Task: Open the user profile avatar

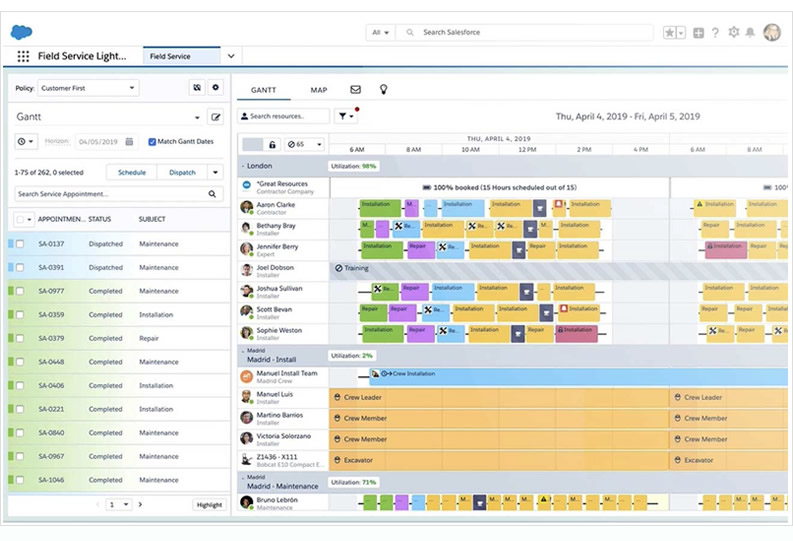Action: coord(772,32)
